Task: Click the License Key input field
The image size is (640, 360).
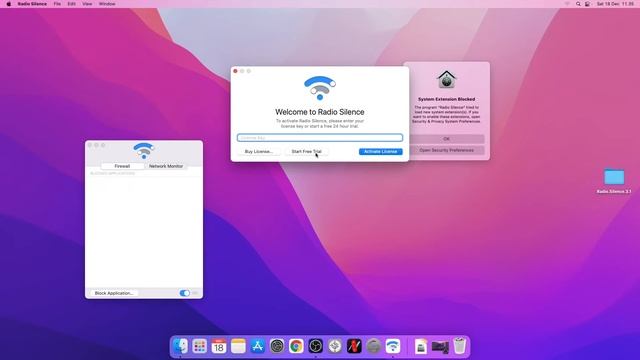Action: (x=320, y=138)
